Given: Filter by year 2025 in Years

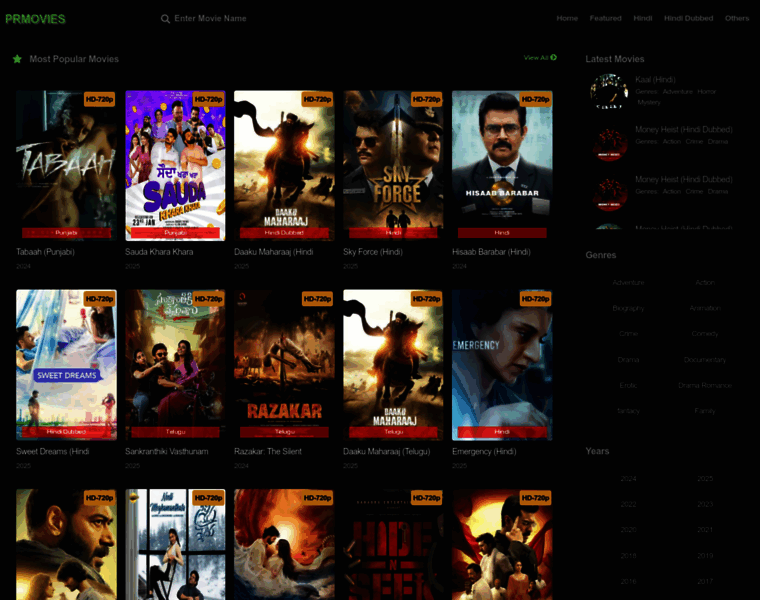Looking at the screenshot, I should 705,479.
